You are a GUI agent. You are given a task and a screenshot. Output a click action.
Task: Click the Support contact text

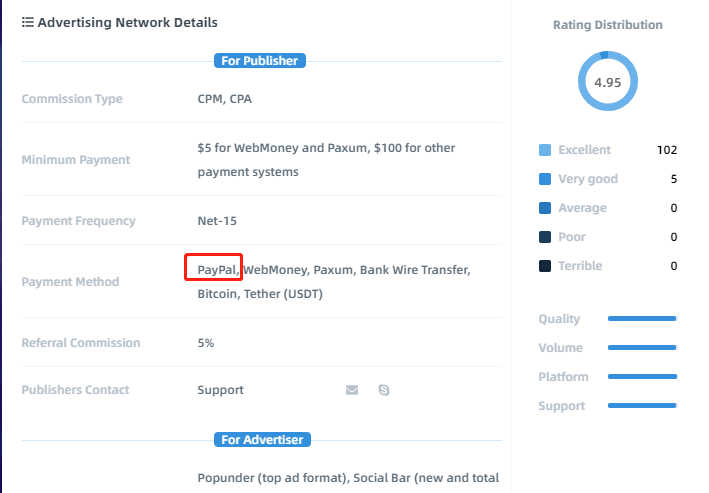[221, 390]
